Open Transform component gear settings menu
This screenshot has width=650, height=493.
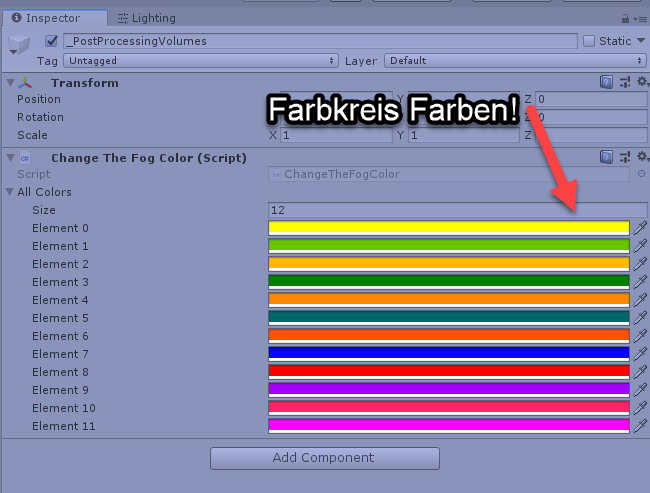643,82
